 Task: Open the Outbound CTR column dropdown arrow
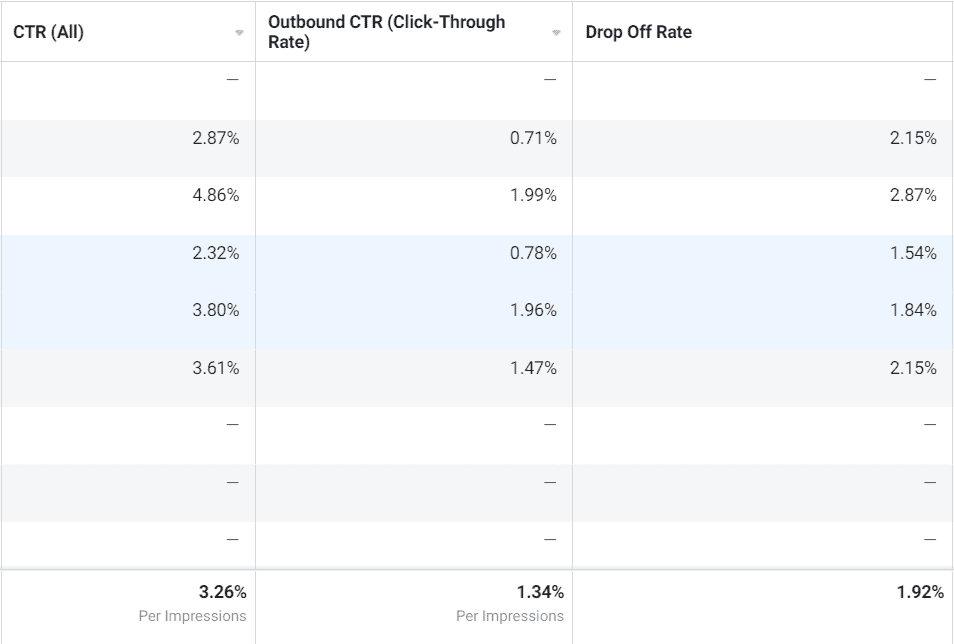[556, 33]
